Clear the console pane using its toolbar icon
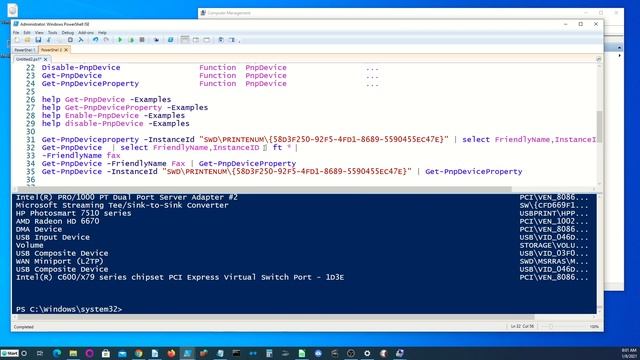The height and width of the screenshot is (360, 640). click(x=81, y=40)
